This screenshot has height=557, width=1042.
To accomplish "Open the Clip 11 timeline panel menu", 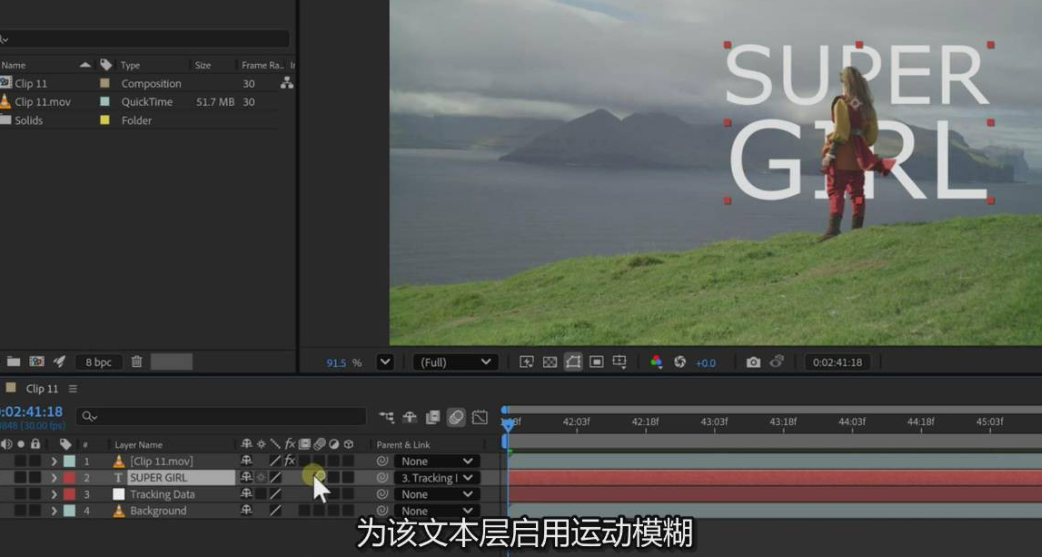I will click(73, 388).
